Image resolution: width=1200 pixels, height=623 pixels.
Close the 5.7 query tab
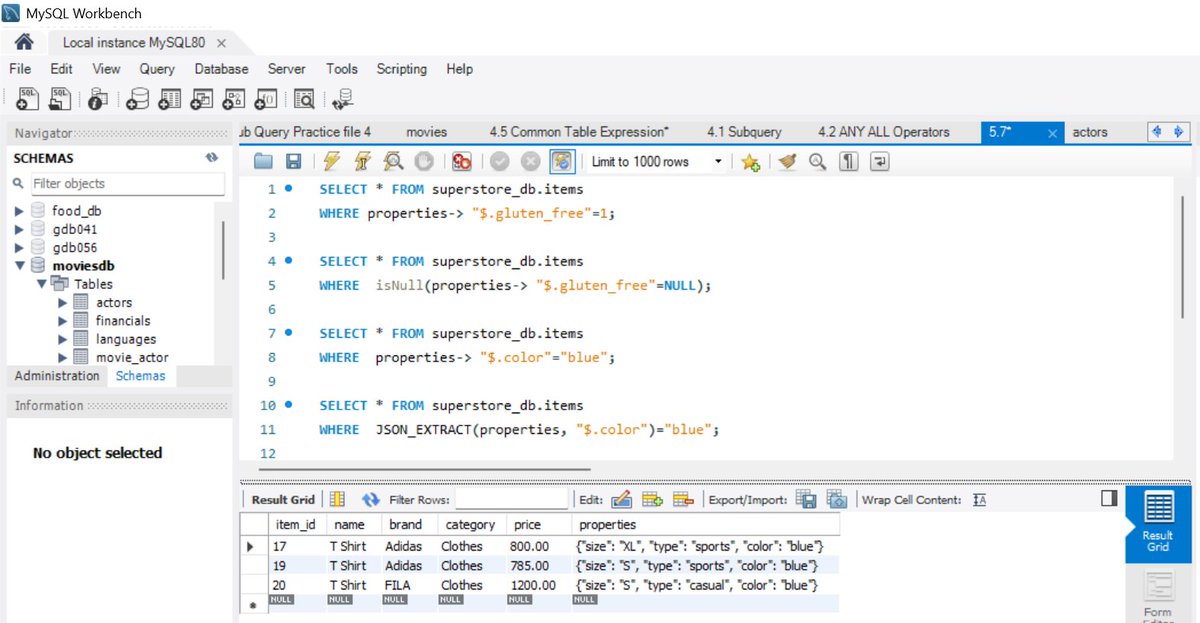coord(1052,133)
